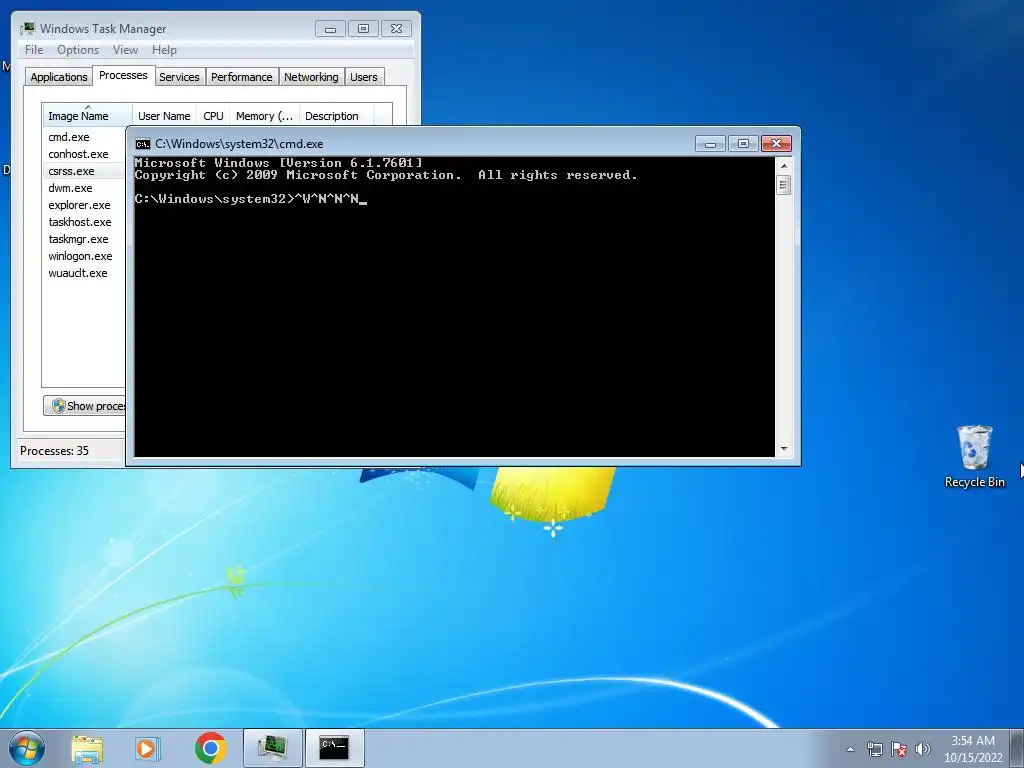This screenshot has width=1024, height=768.
Task: Select the conhost.exe process row
Action: coord(84,154)
